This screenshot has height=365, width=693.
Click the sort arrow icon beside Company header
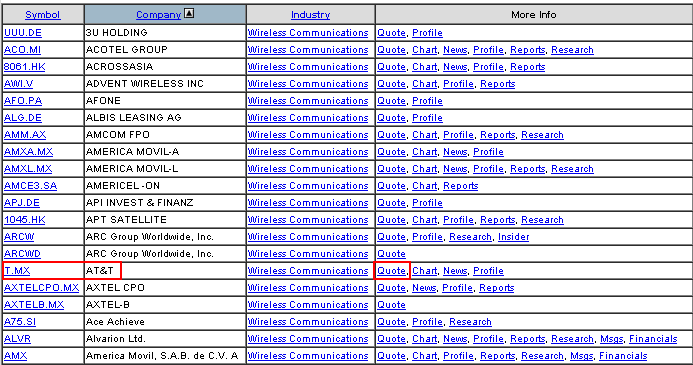pos(189,14)
